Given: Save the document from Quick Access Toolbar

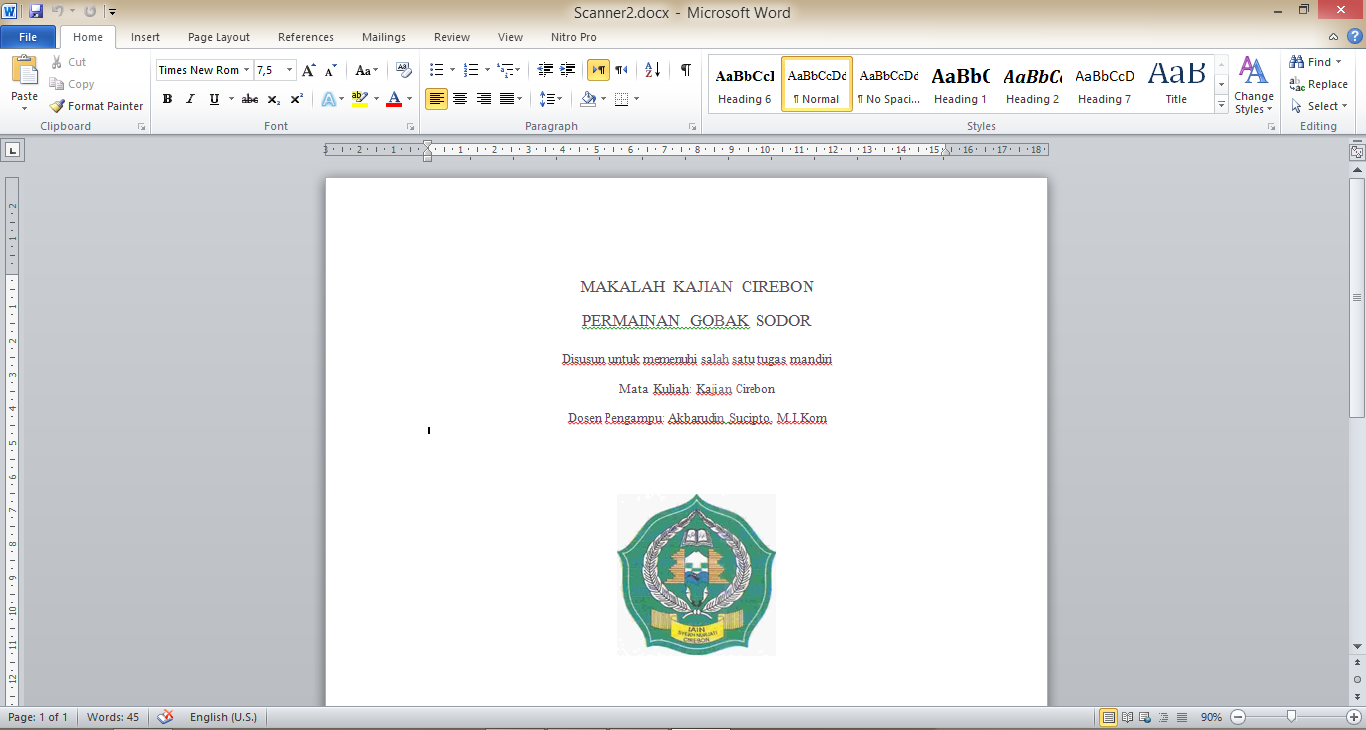Looking at the screenshot, I should point(36,12).
